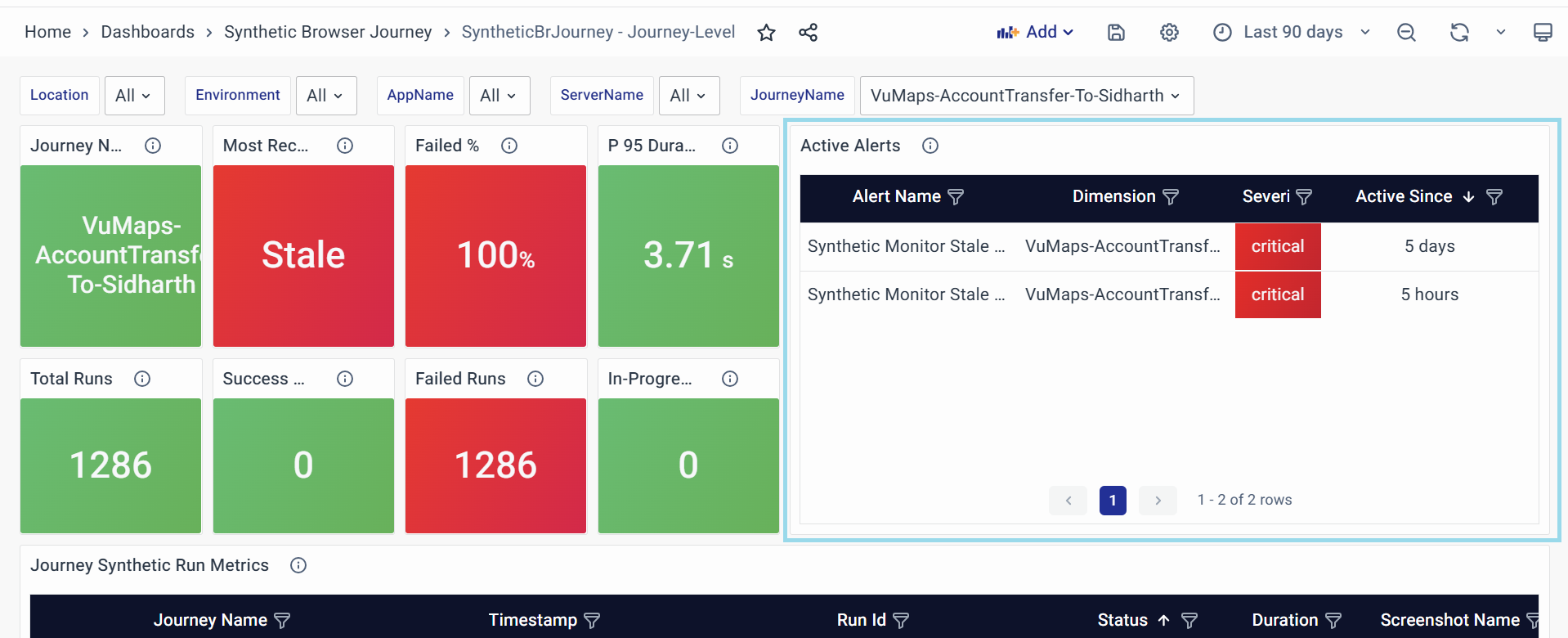
Task: Open dashboard settings gear
Action: [1169, 33]
